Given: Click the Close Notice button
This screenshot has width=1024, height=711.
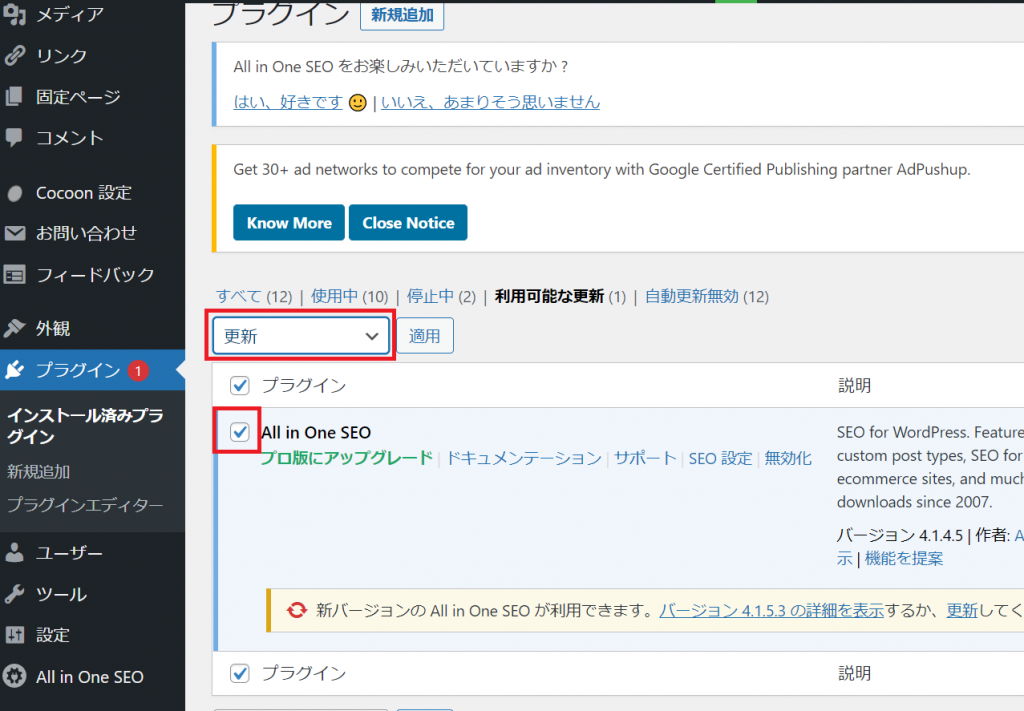Looking at the screenshot, I should click(x=408, y=223).
